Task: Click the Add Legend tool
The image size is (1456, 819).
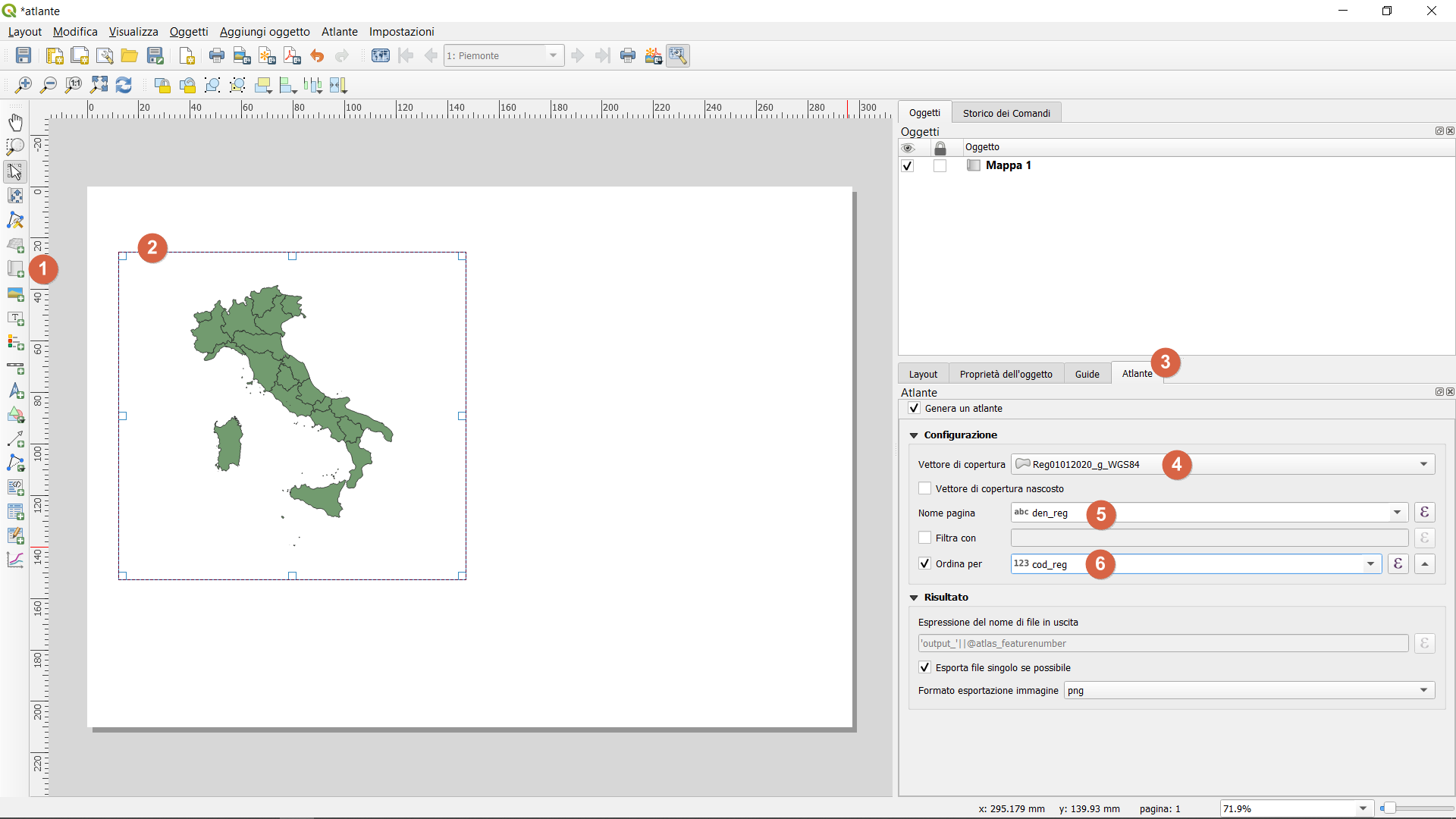Action: (15, 343)
